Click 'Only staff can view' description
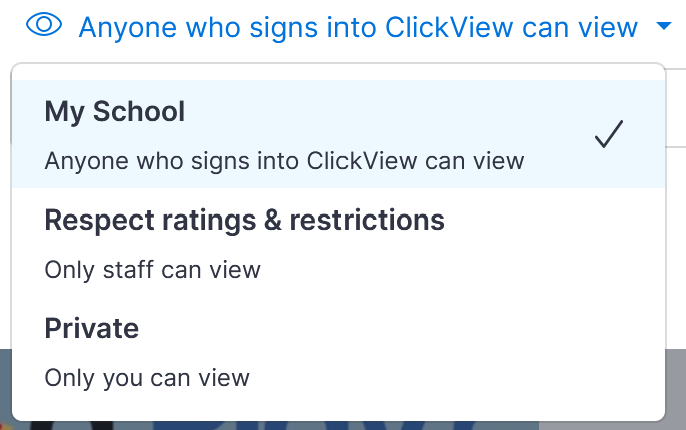Screen dimensions: 686x430 152,269
